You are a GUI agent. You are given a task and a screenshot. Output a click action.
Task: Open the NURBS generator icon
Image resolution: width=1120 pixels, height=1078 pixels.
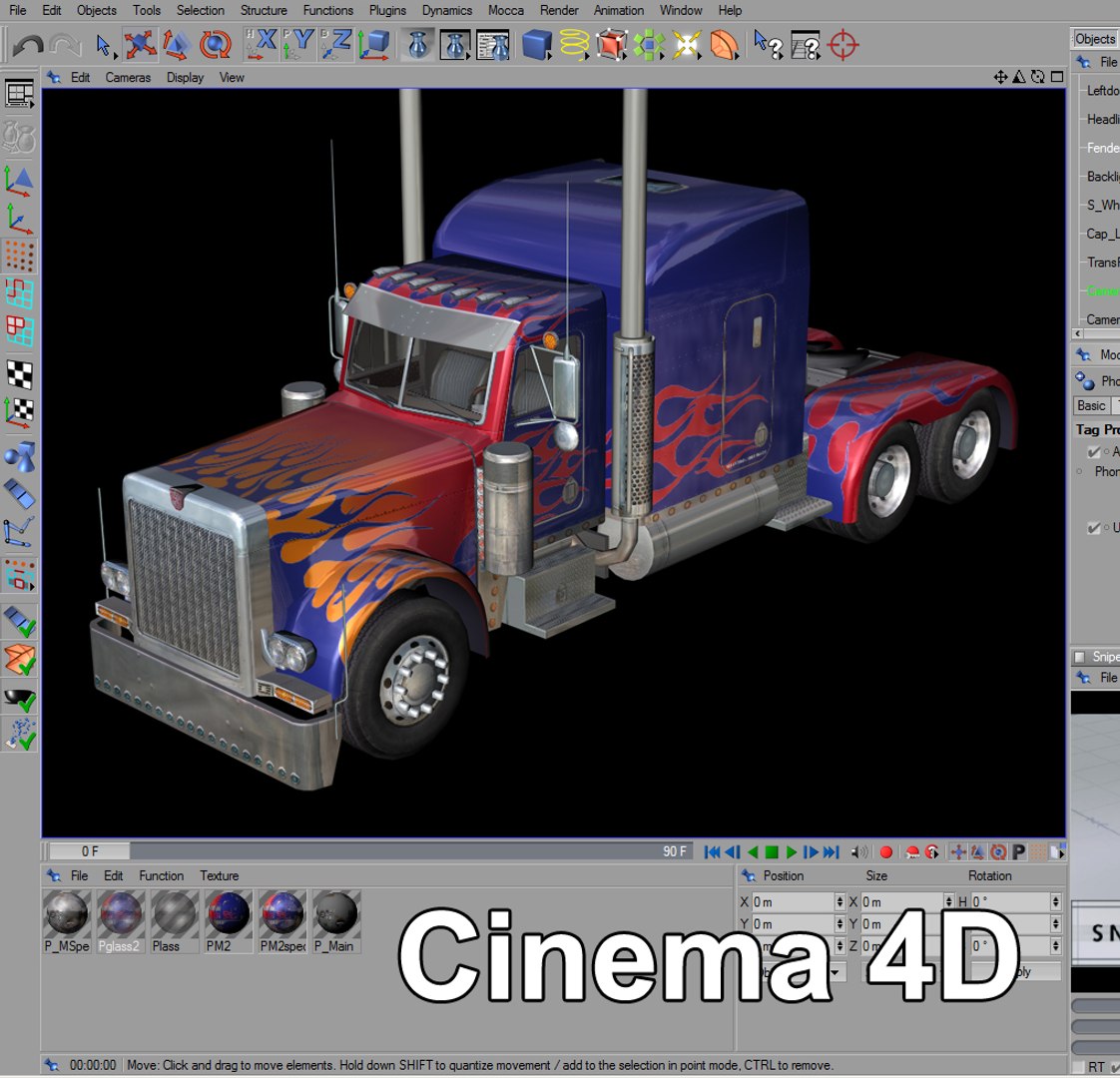612,45
